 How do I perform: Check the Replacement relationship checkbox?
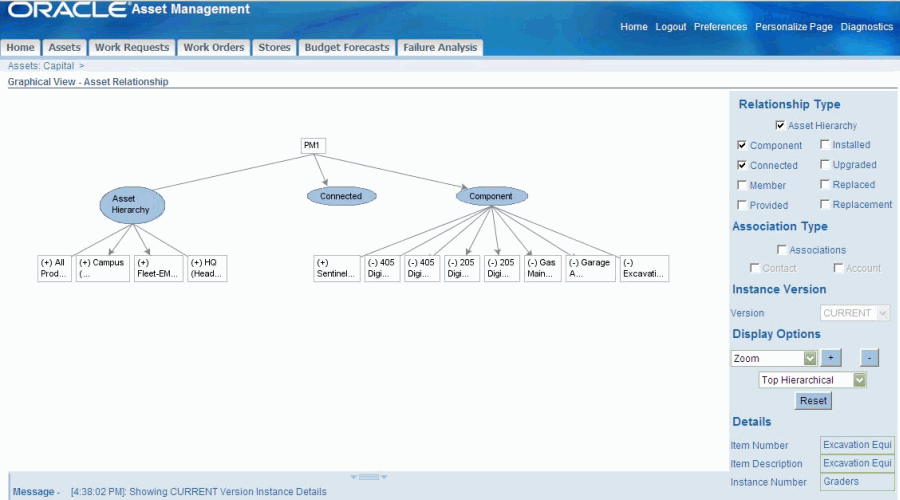click(825, 204)
